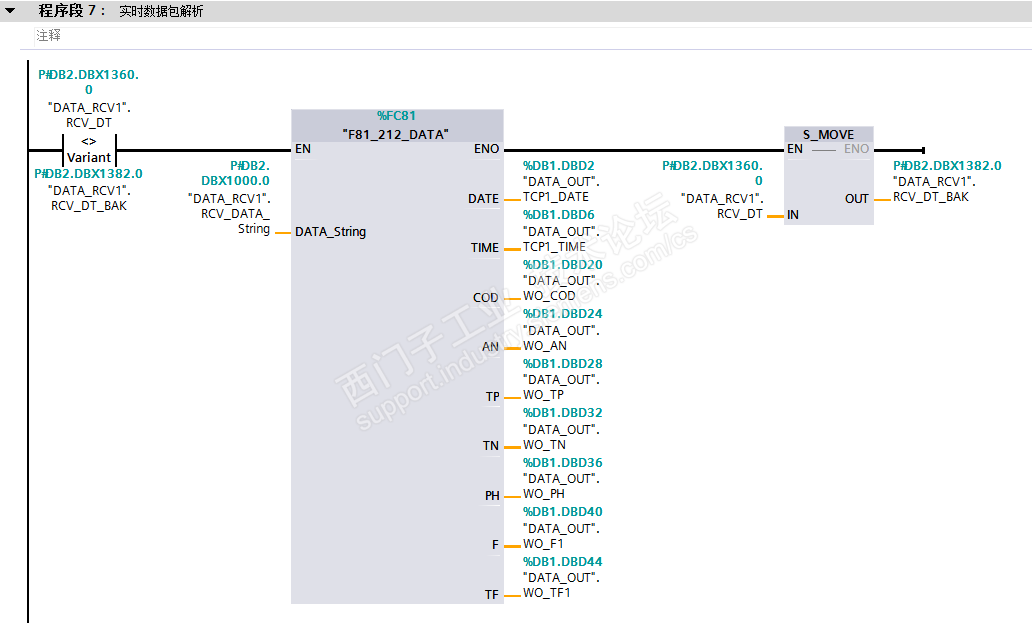Select the COD output pin

point(486,298)
